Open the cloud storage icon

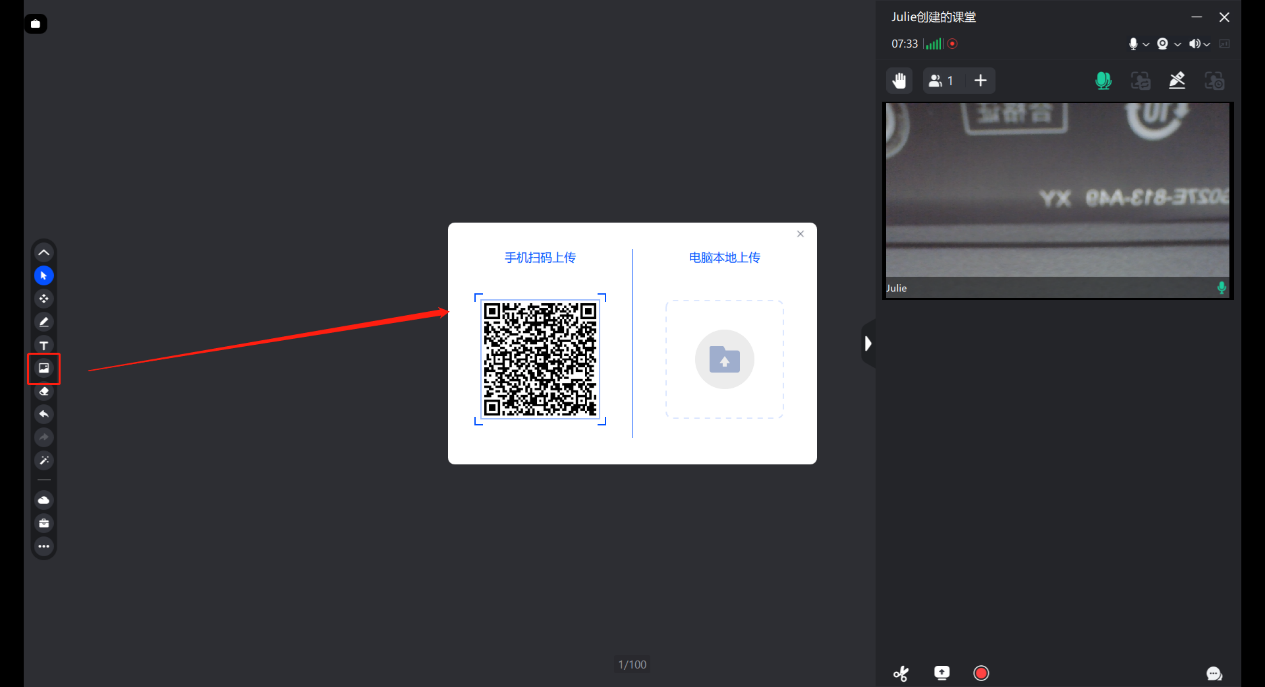tap(44, 500)
